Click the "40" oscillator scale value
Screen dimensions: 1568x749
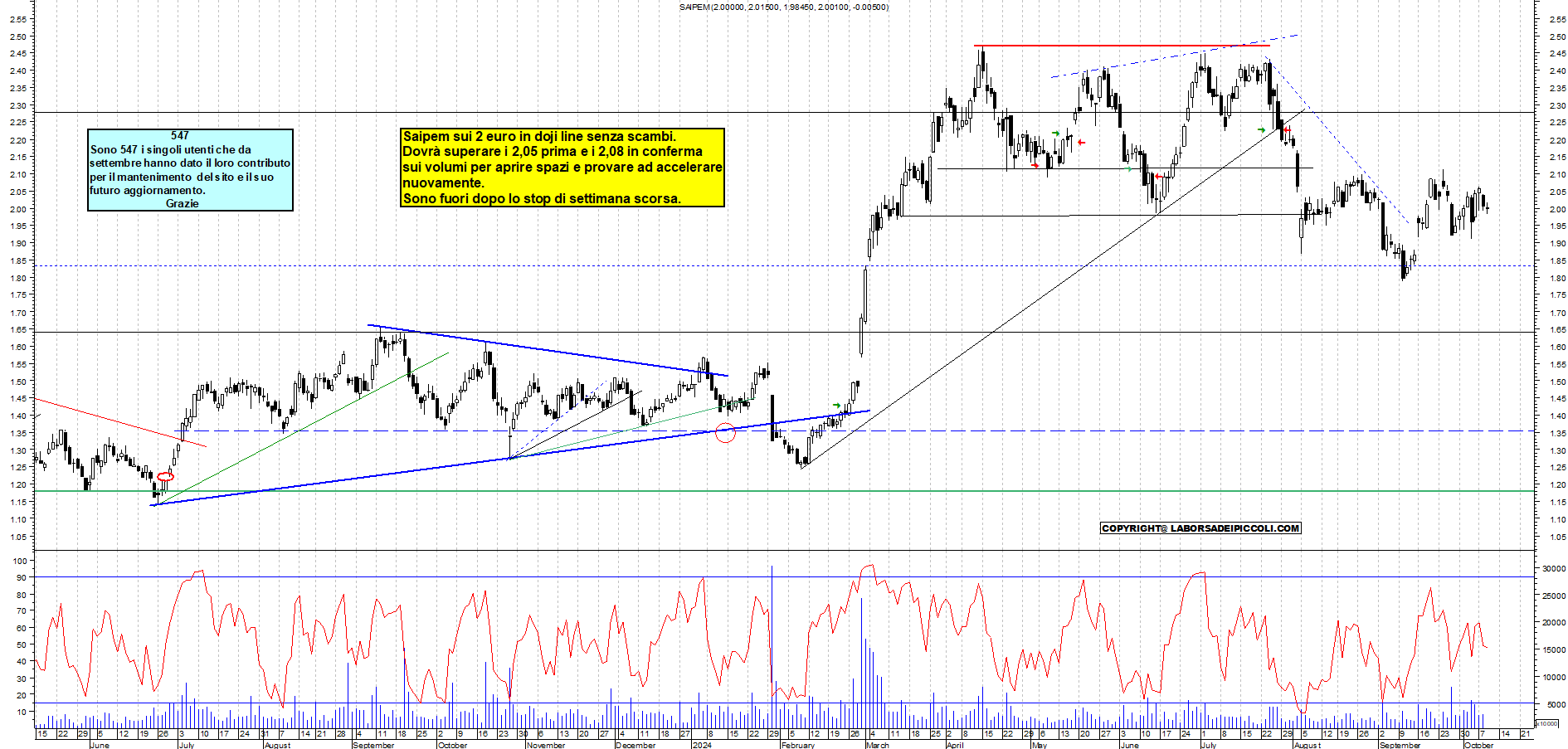[x=22, y=662]
